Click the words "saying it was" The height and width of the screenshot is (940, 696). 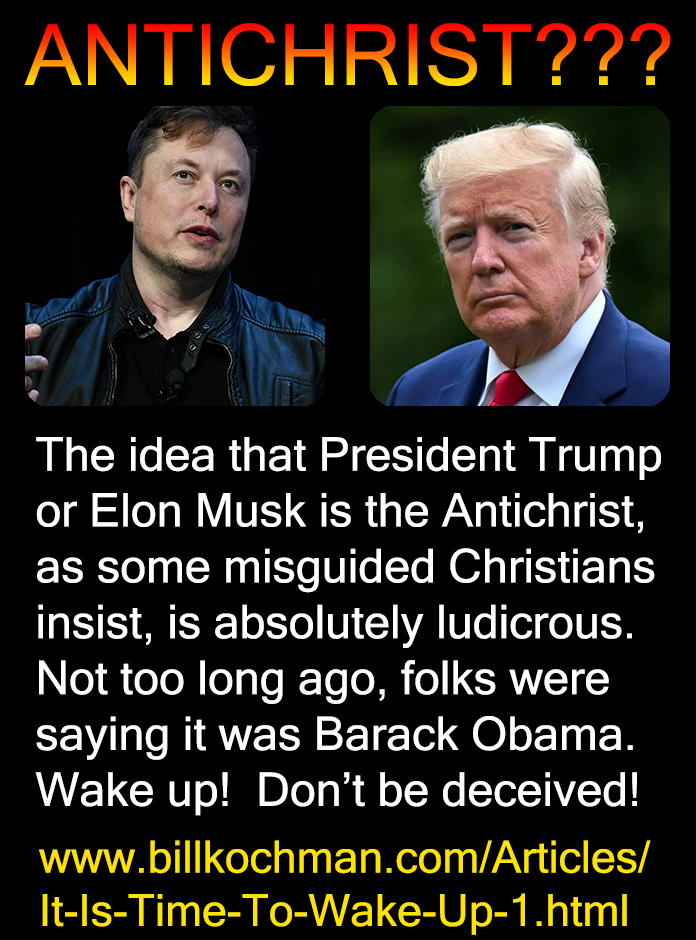point(168,735)
